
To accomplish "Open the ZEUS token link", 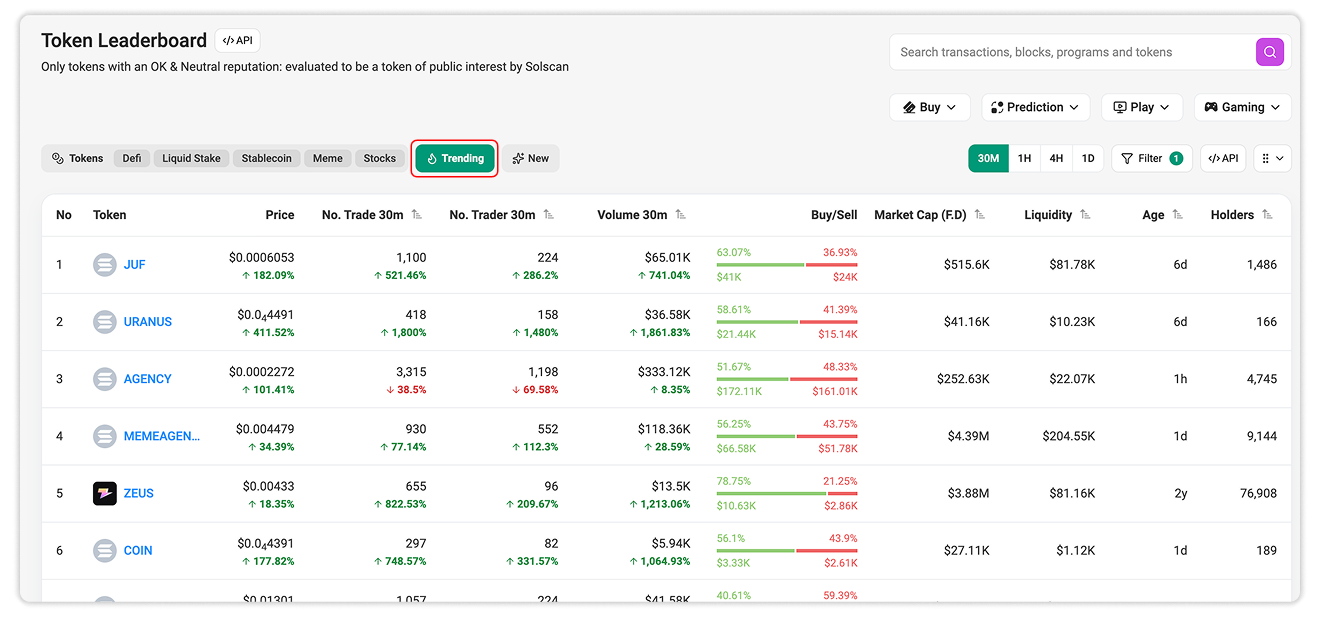I will [139, 493].
